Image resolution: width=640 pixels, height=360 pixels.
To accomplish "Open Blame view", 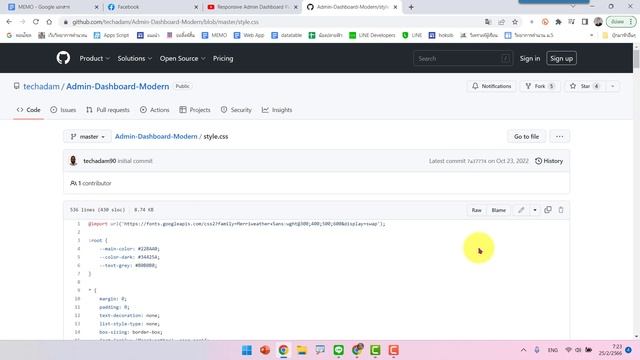I will 498,210.
